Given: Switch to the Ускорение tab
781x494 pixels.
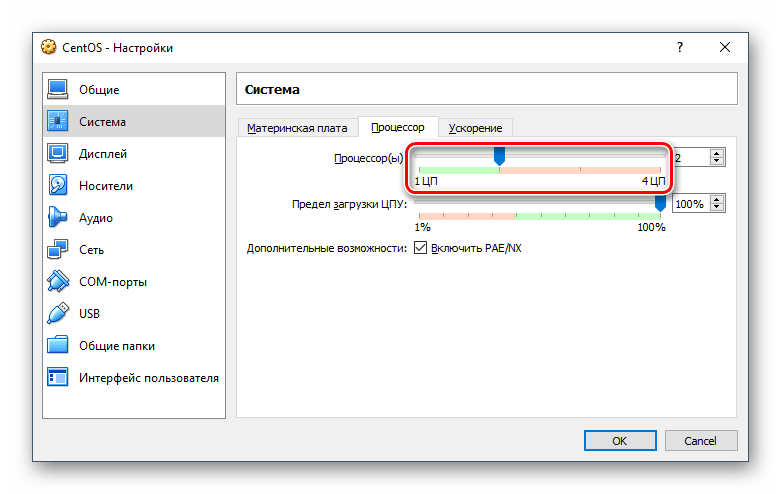Looking at the screenshot, I should coord(476,128).
